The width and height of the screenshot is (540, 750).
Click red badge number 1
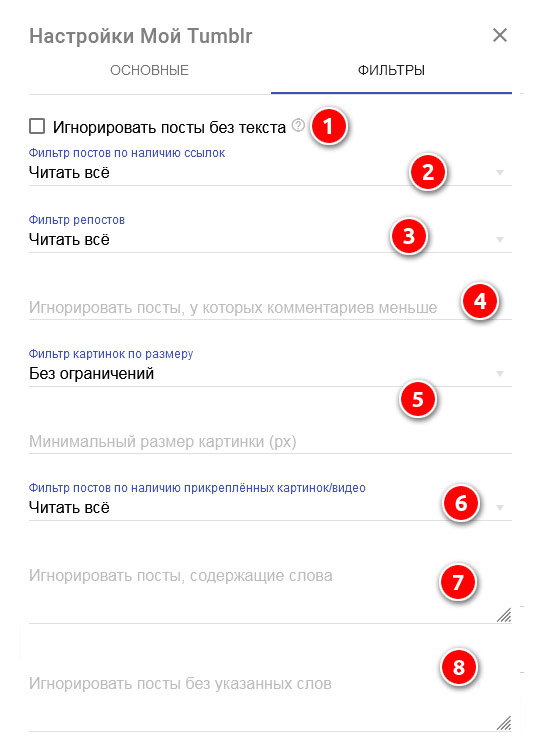coord(328,126)
